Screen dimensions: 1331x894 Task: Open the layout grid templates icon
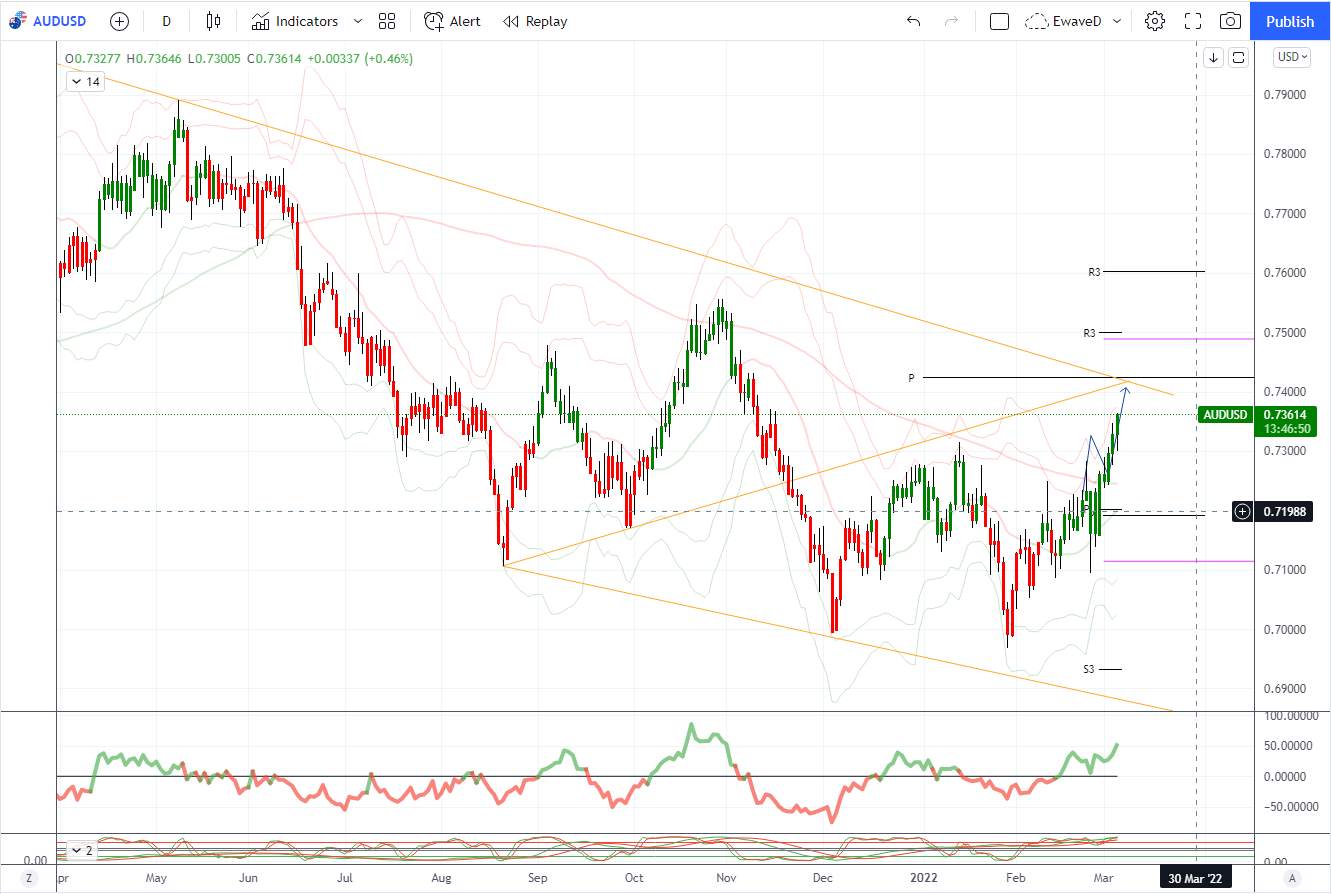(x=387, y=21)
